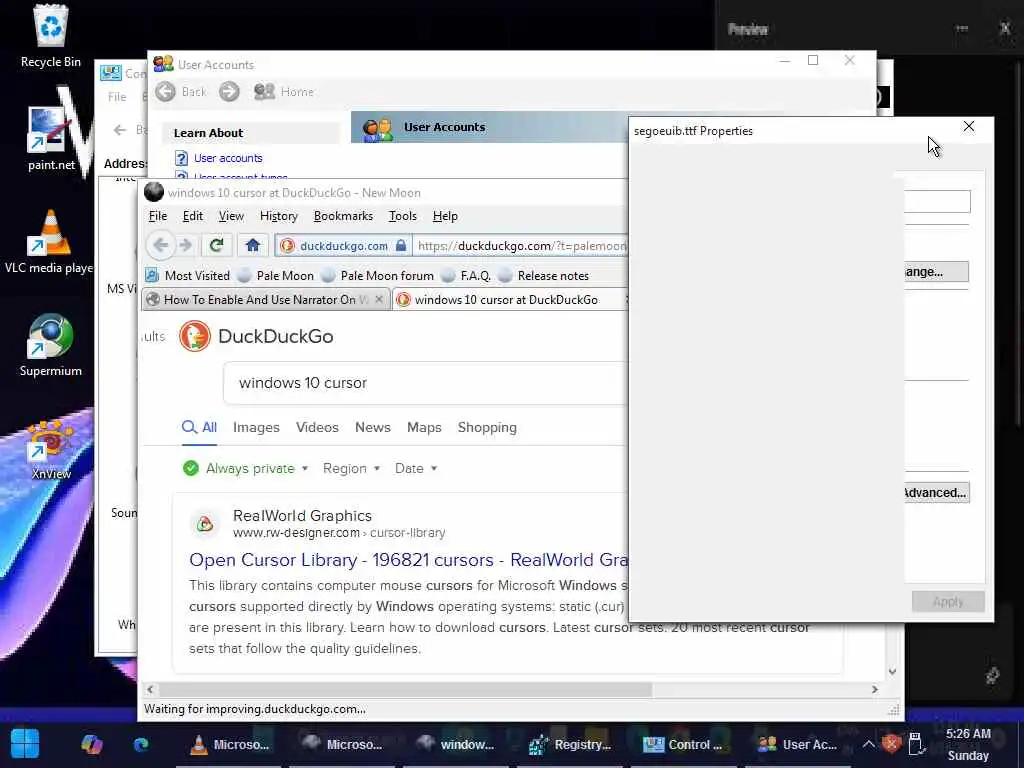
Task: Open the Edit menu in New Moon
Action: tap(192, 216)
